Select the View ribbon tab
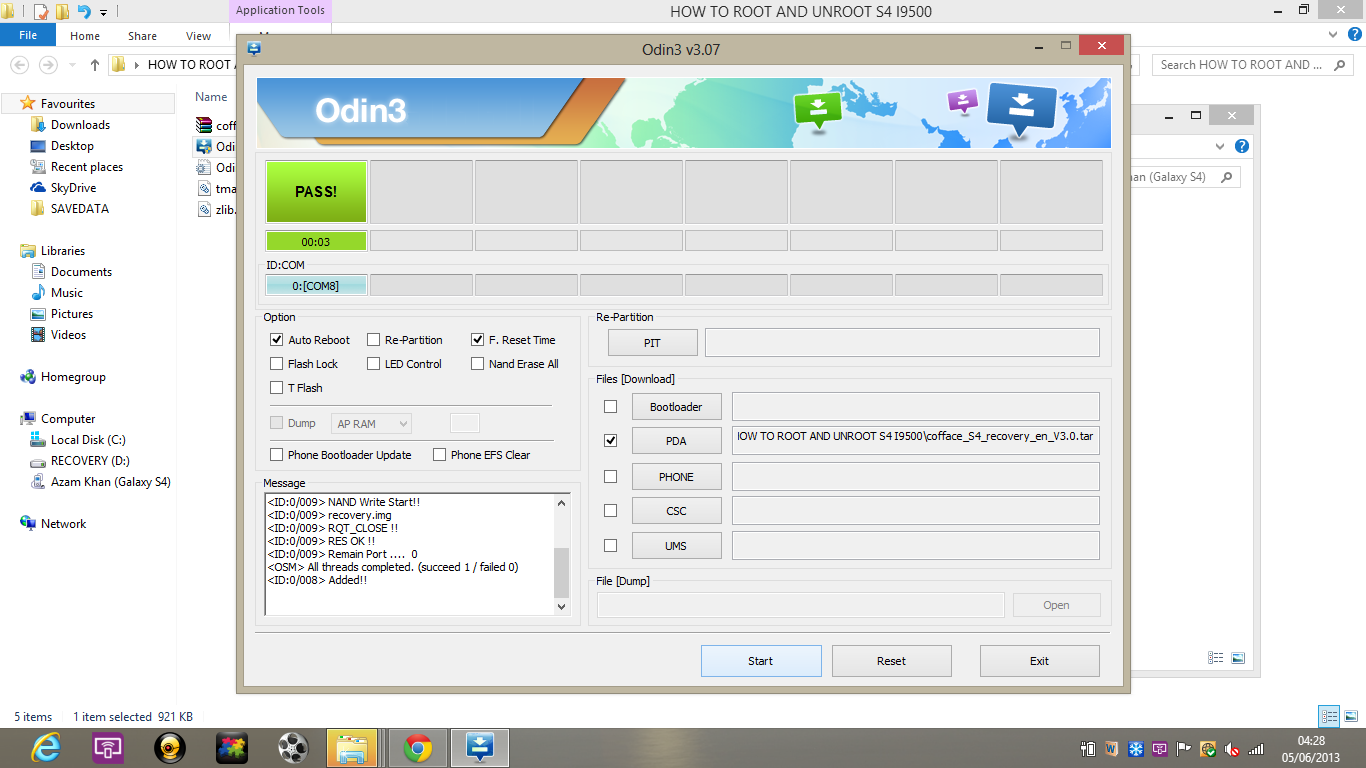The height and width of the screenshot is (768, 1366). tap(198, 36)
